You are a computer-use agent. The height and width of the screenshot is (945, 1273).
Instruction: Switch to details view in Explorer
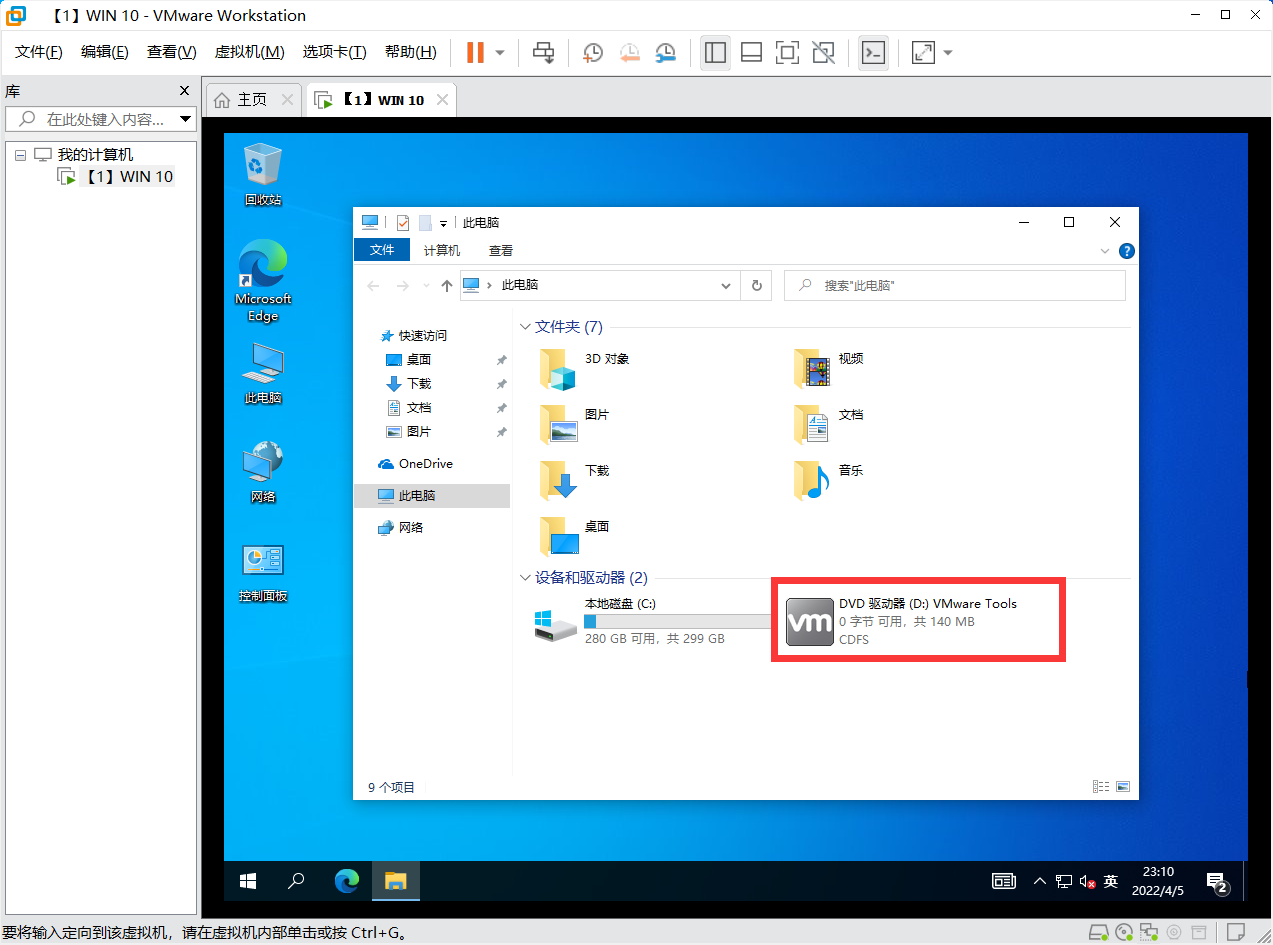(1101, 787)
